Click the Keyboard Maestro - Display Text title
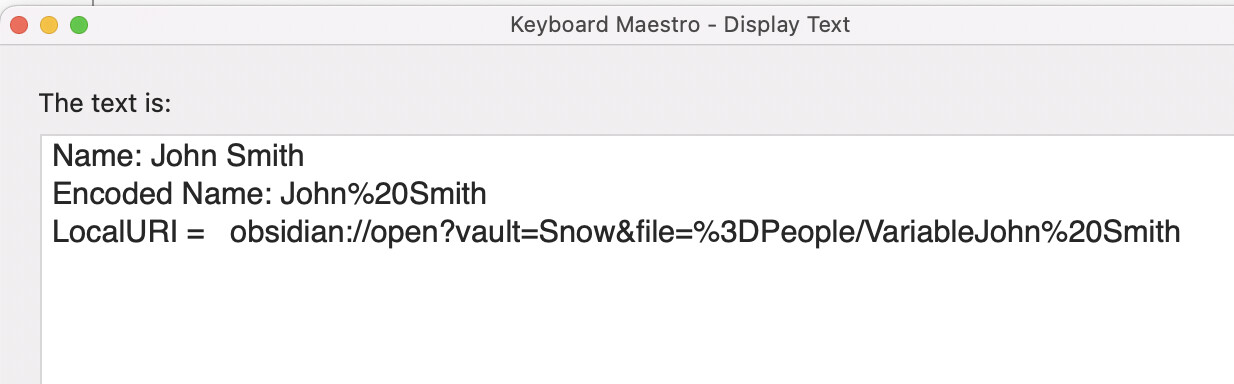This screenshot has height=384, width=1234. pyautogui.click(x=680, y=24)
